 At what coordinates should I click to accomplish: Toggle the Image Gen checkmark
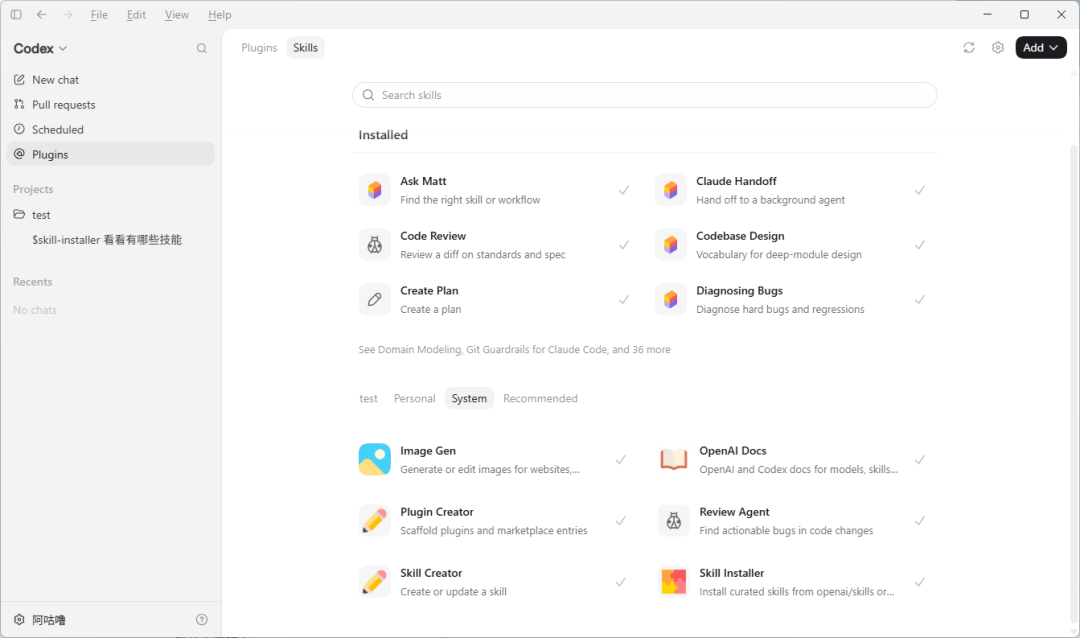pos(621,460)
